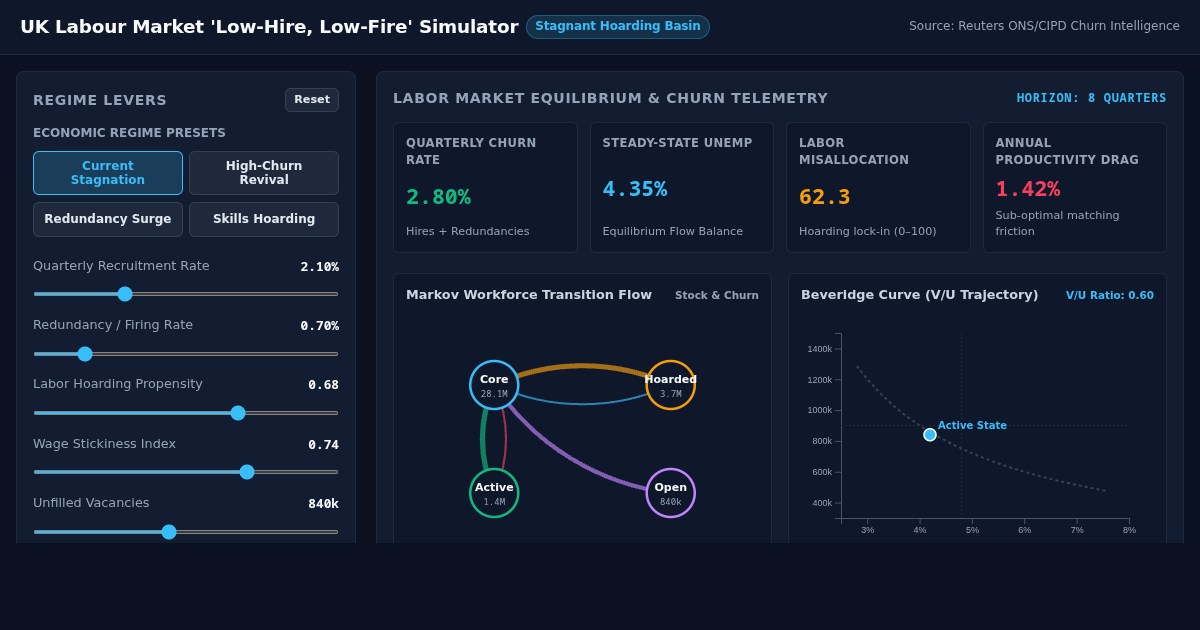The image size is (1200, 630).
Task: Select the Current Stagnation preset
Action: click(x=108, y=173)
